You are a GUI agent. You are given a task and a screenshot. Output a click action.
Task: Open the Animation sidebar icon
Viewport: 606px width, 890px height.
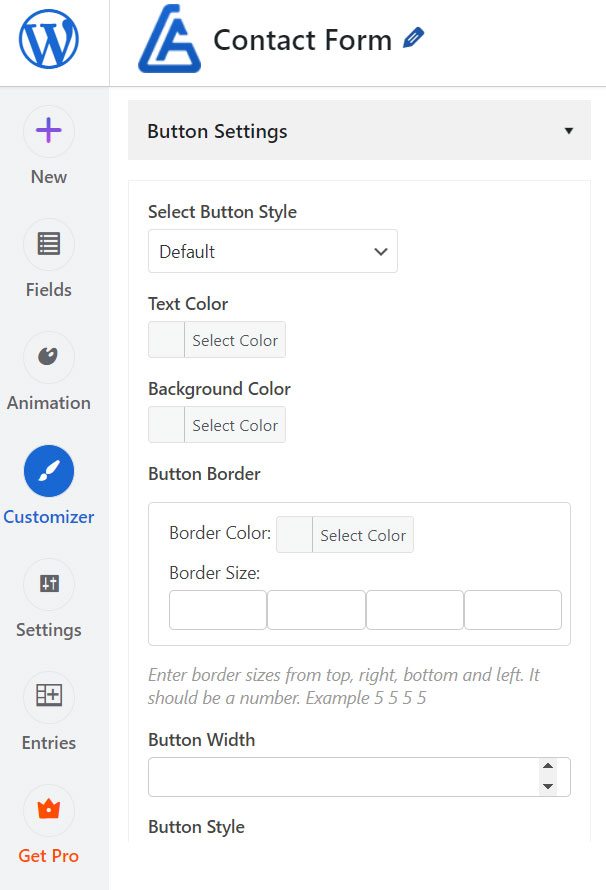tap(48, 357)
